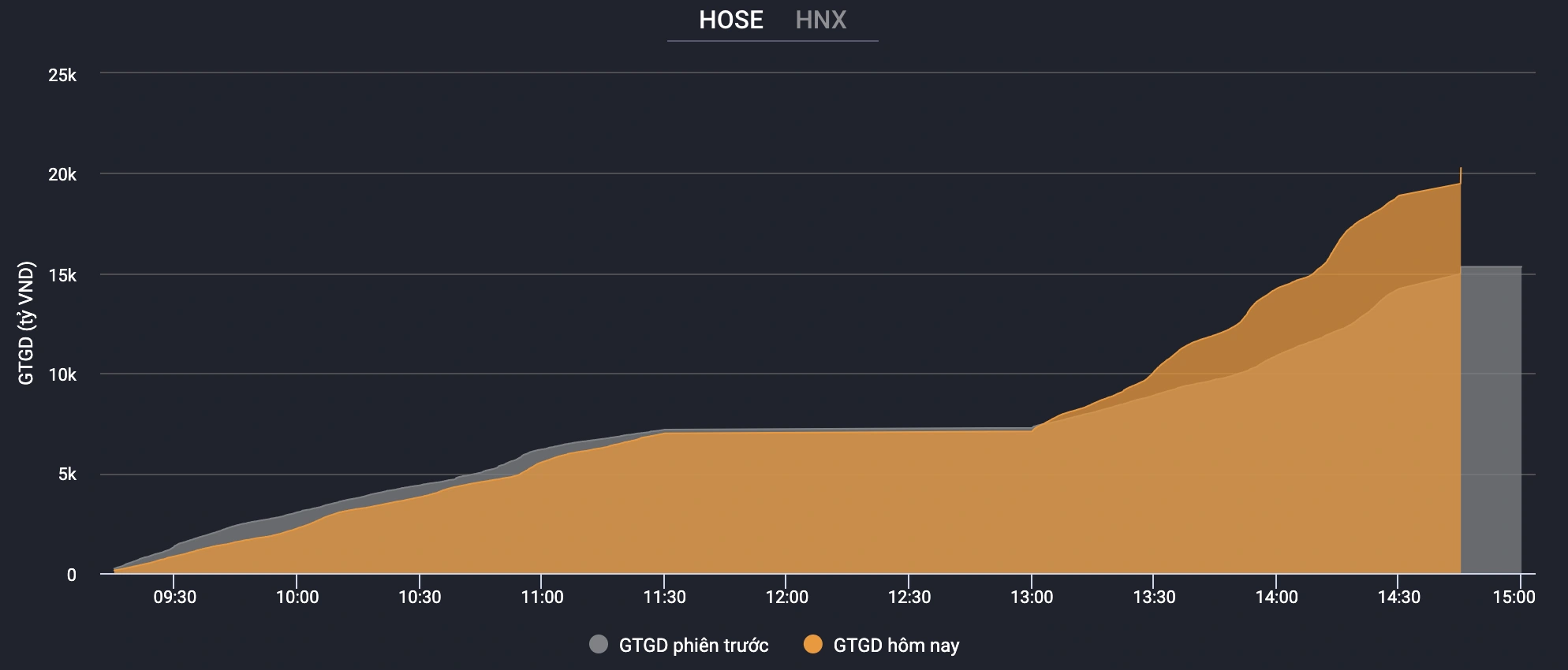This screenshot has width=1568, height=670.
Task: Switch to the HNX tab
Action: (x=820, y=20)
